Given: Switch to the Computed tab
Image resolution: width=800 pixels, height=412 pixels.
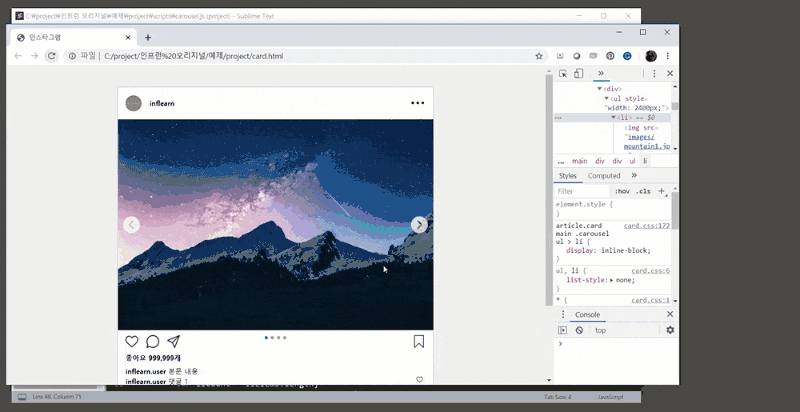Looking at the screenshot, I should [x=604, y=176].
